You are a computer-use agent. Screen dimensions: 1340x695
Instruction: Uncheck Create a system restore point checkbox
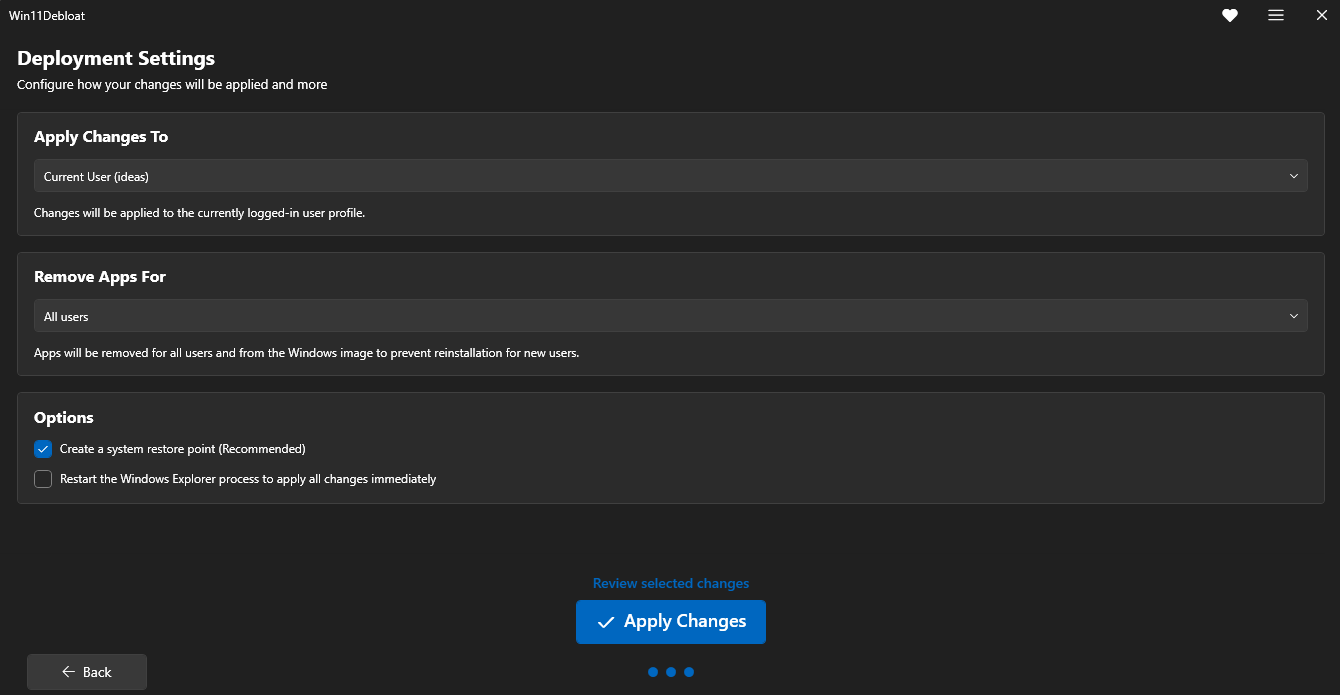[x=43, y=449]
